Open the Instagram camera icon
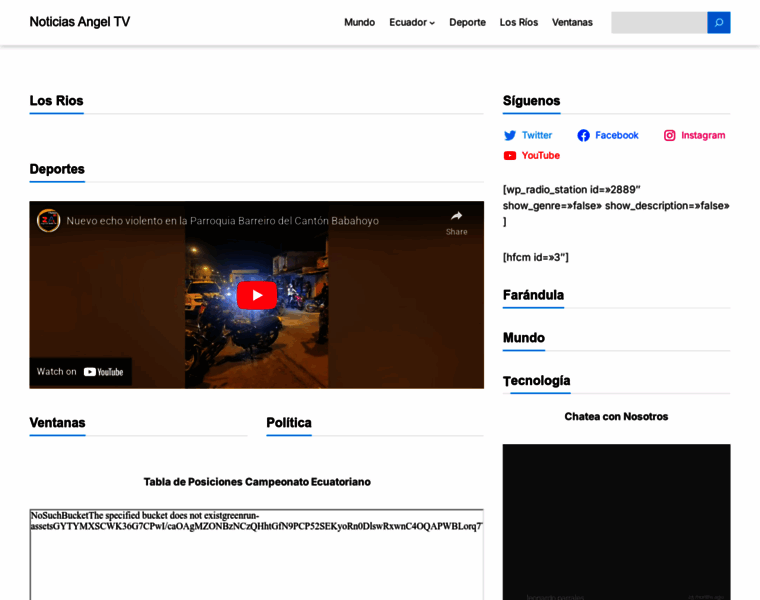The width and height of the screenshot is (760, 600). coord(669,135)
